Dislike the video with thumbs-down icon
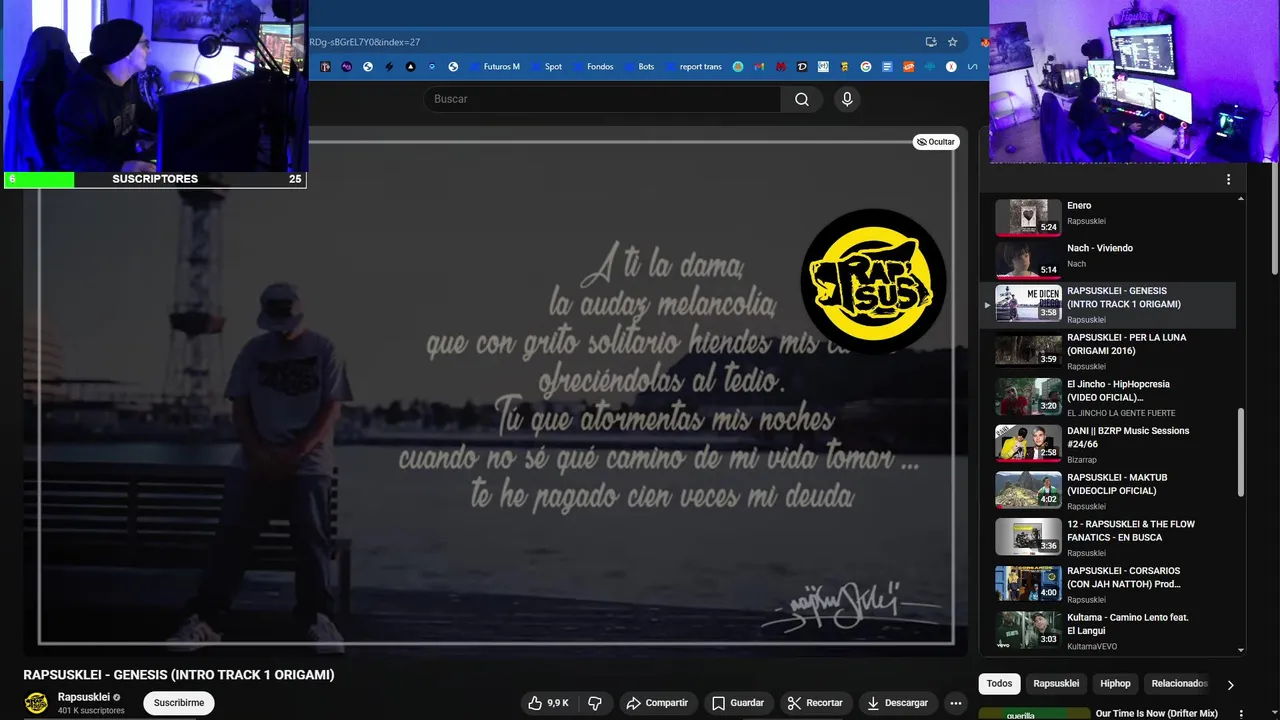Viewport: 1280px width, 720px height. [595, 703]
